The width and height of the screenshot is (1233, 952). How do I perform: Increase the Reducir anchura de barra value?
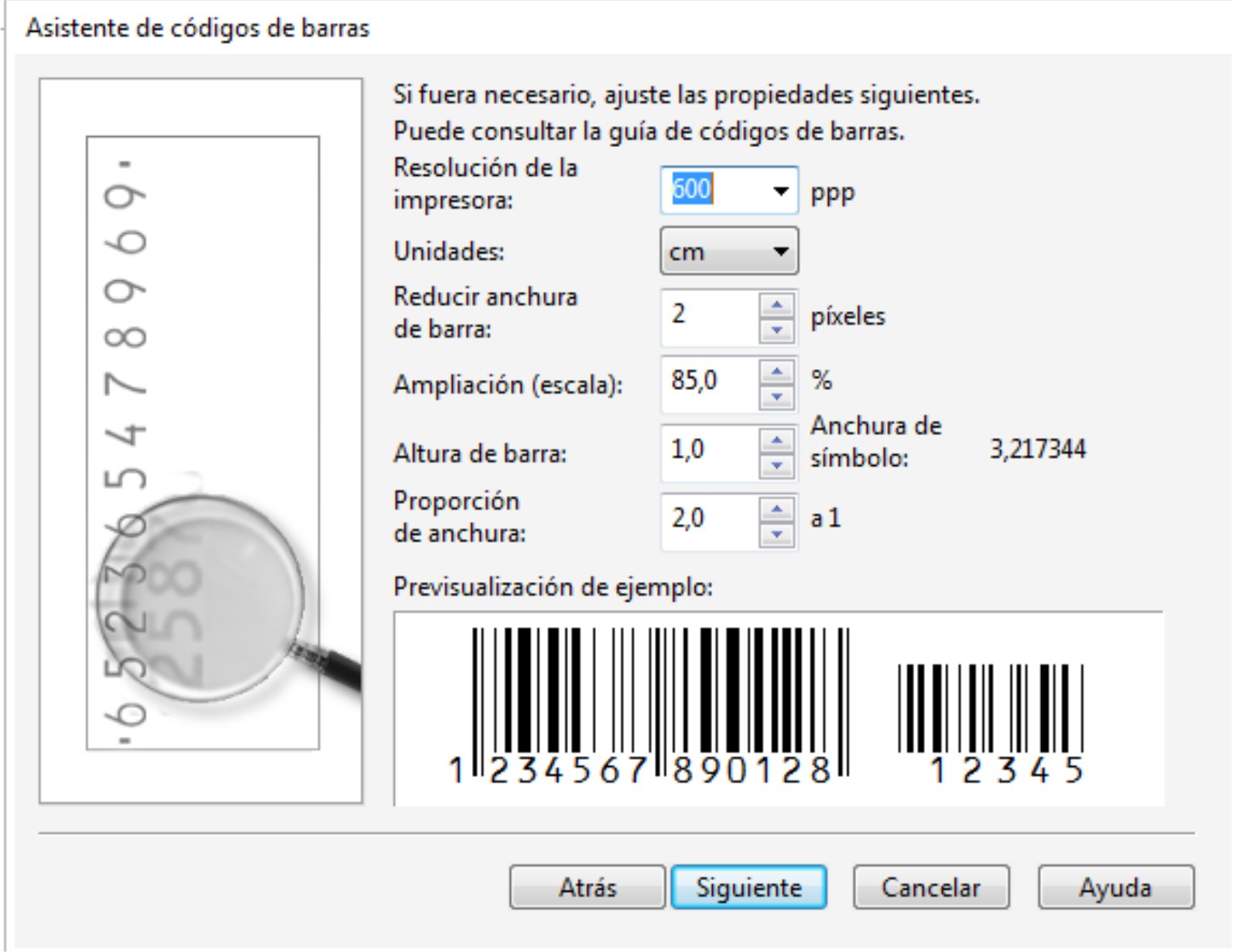point(777,305)
